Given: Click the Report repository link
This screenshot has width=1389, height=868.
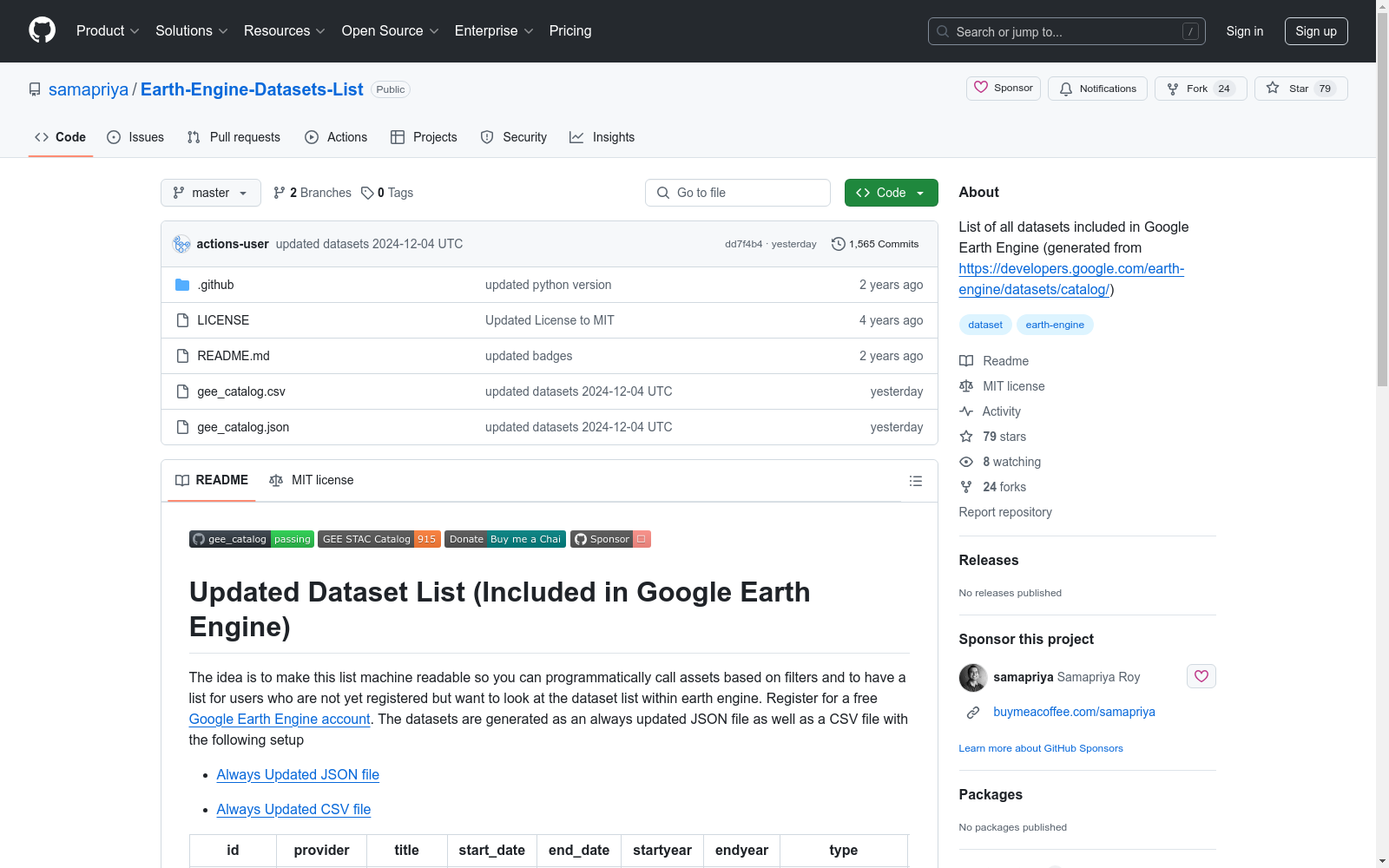Looking at the screenshot, I should click(1005, 512).
